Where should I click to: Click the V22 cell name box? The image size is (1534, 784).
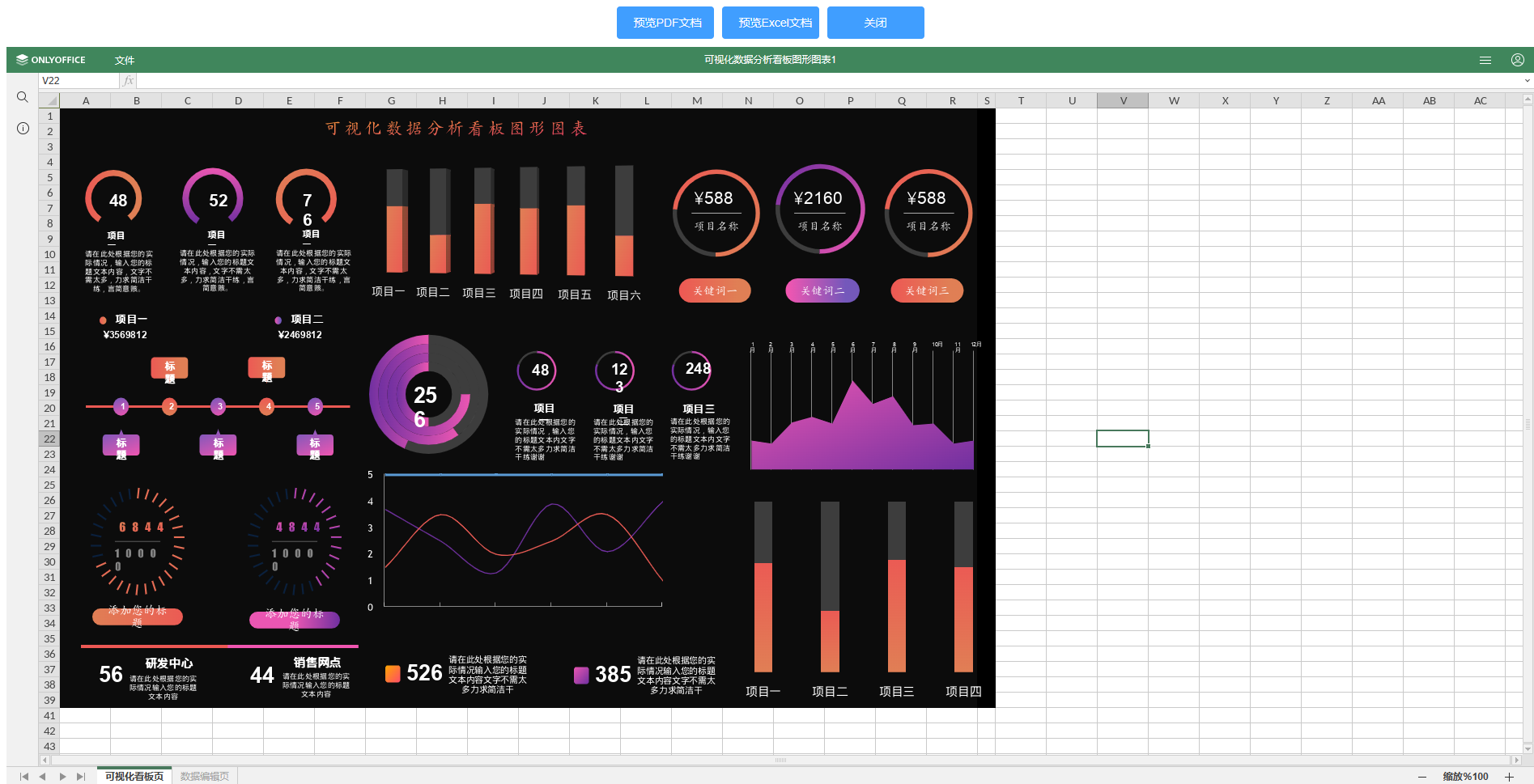click(79, 81)
